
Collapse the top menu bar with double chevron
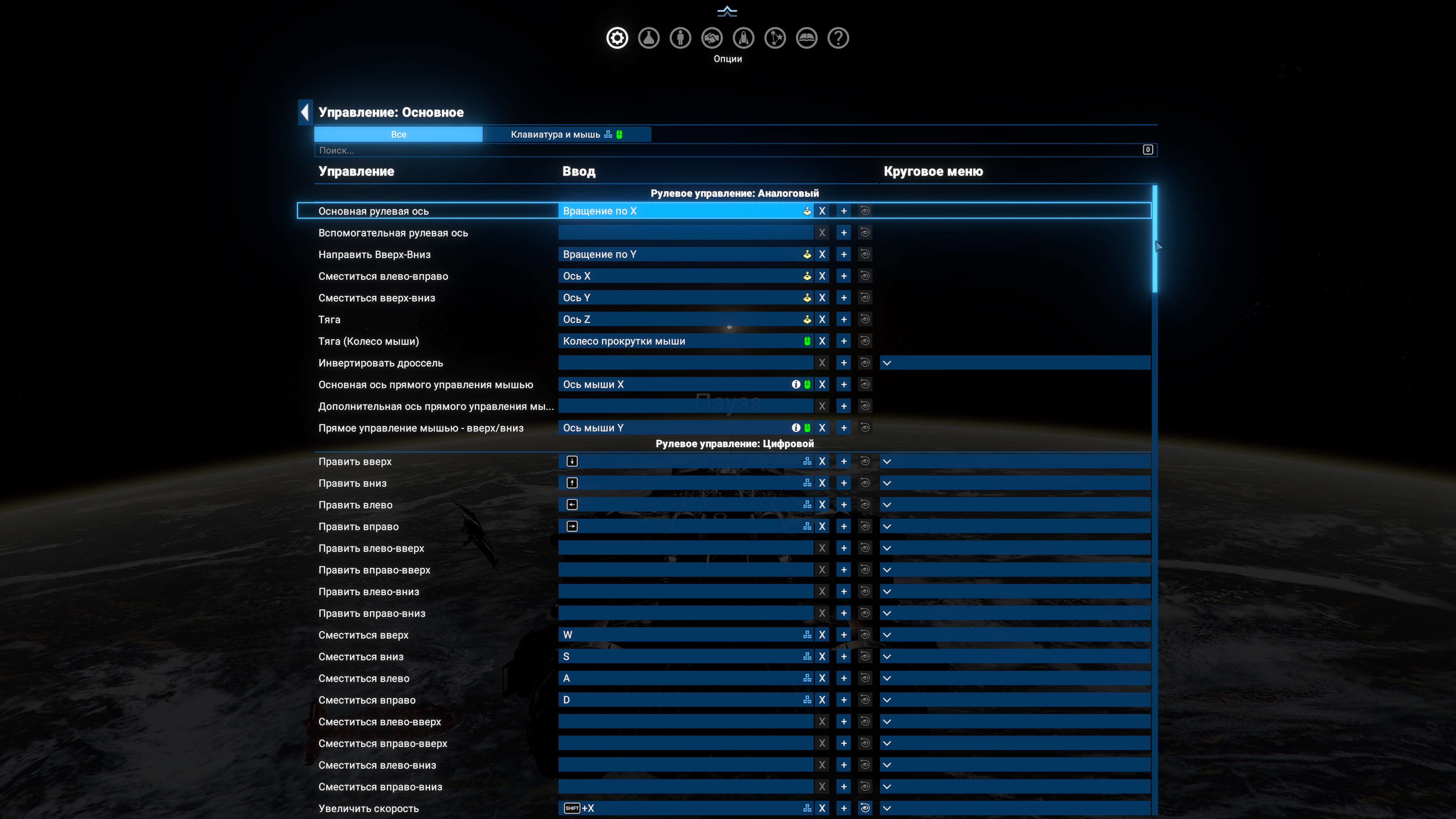[x=728, y=11]
